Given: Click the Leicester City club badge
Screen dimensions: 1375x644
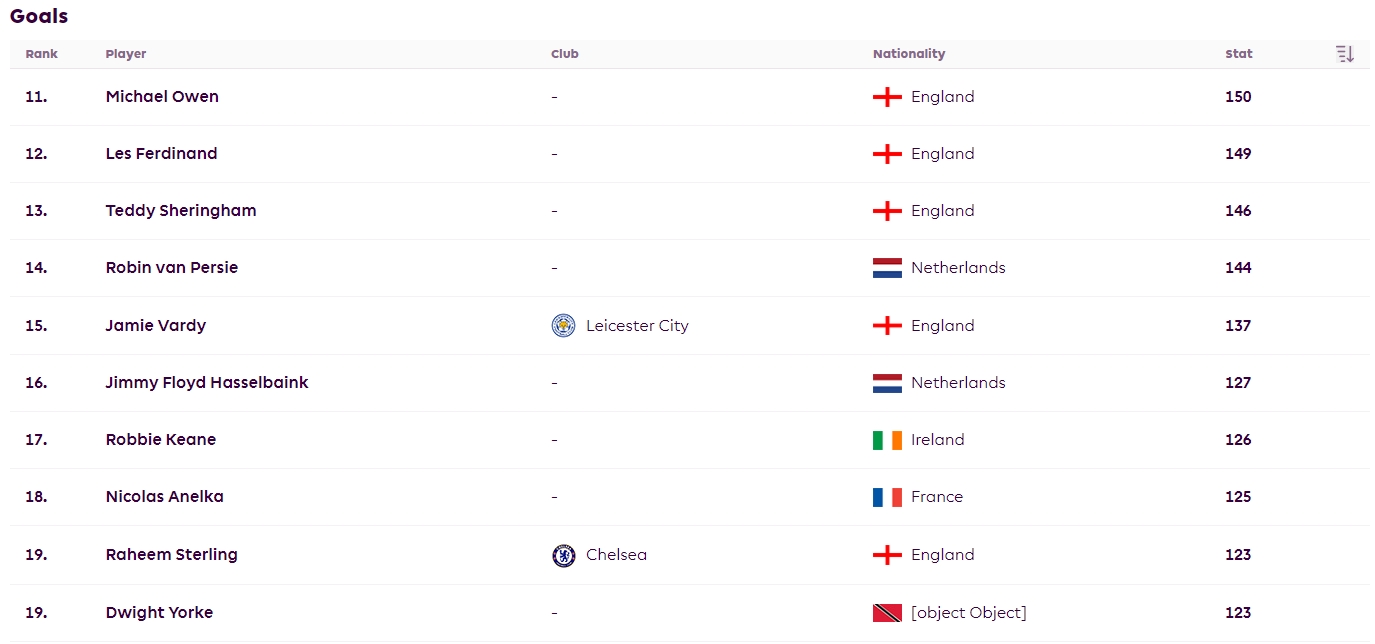Looking at the screenshot, I should pos(563,325).
